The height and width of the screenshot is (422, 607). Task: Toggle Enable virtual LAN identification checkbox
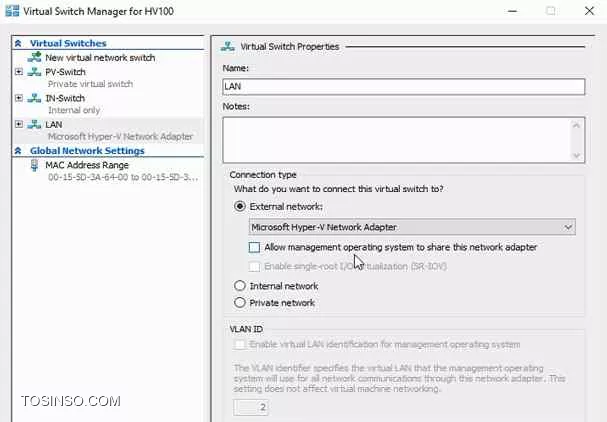(x=240, y=344)
